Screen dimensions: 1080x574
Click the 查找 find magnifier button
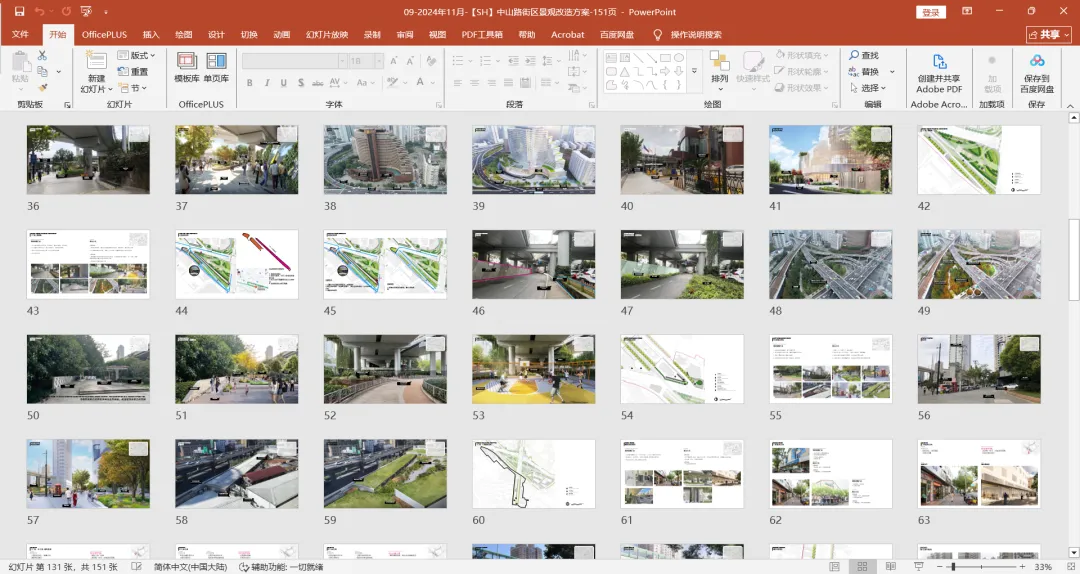(864, 55)
